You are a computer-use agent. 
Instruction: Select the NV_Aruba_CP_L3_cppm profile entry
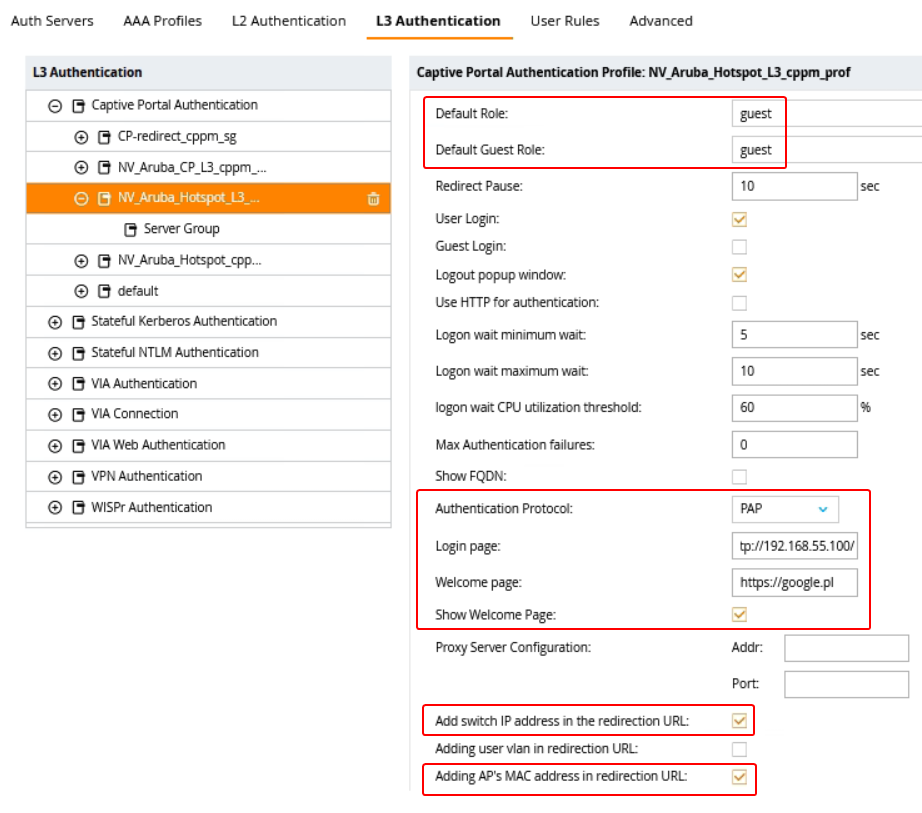click(x=192, y=168)
